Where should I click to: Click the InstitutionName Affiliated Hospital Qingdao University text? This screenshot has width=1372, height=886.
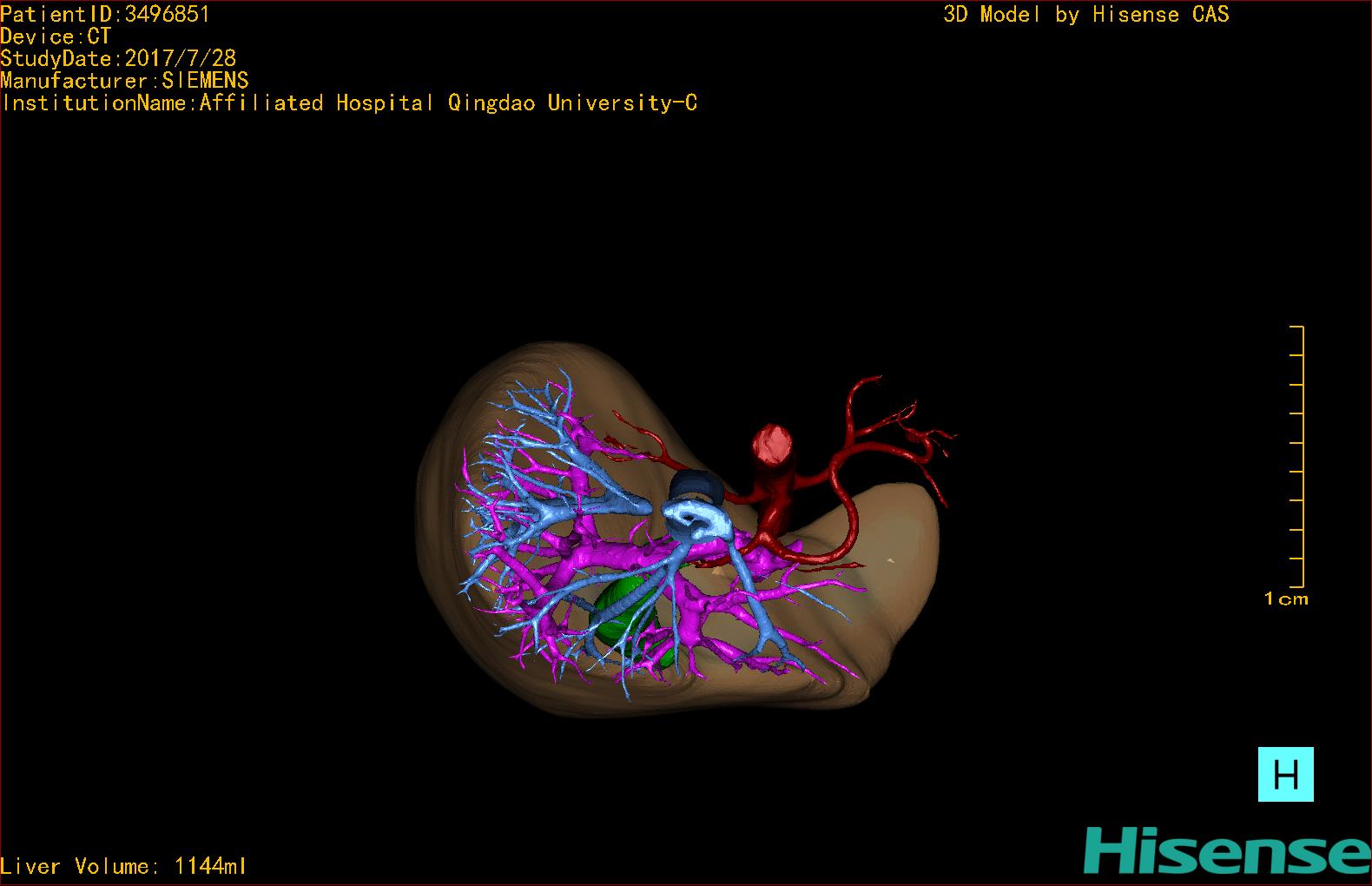click(349, 103)
